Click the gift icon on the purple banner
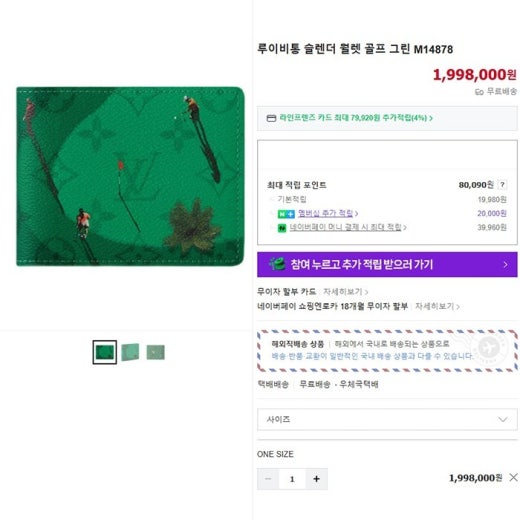Viewport: 520px width, 520px height. point(277,264)
